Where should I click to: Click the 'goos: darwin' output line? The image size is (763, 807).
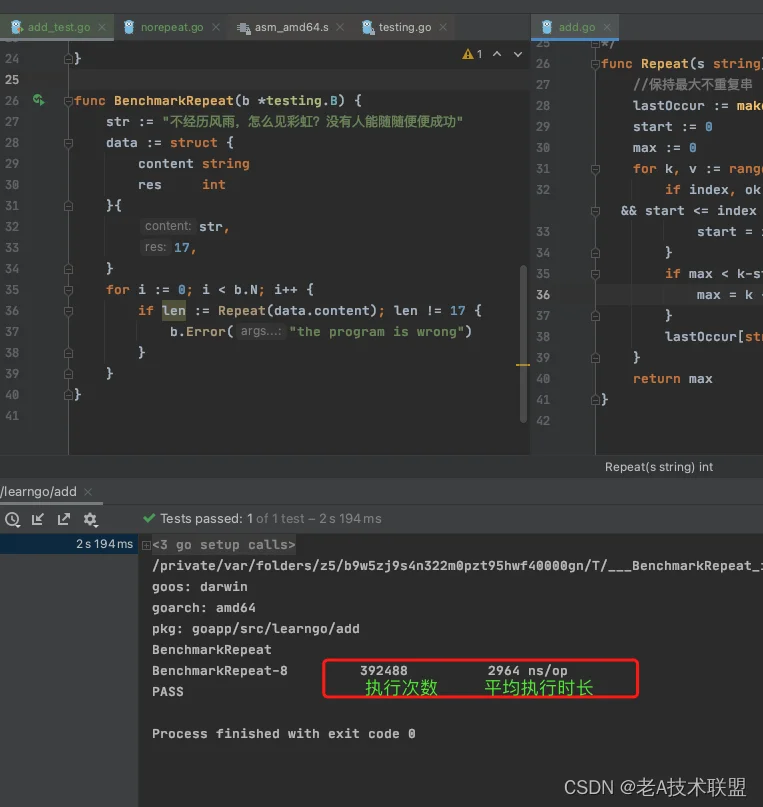[x=200, y=587]
